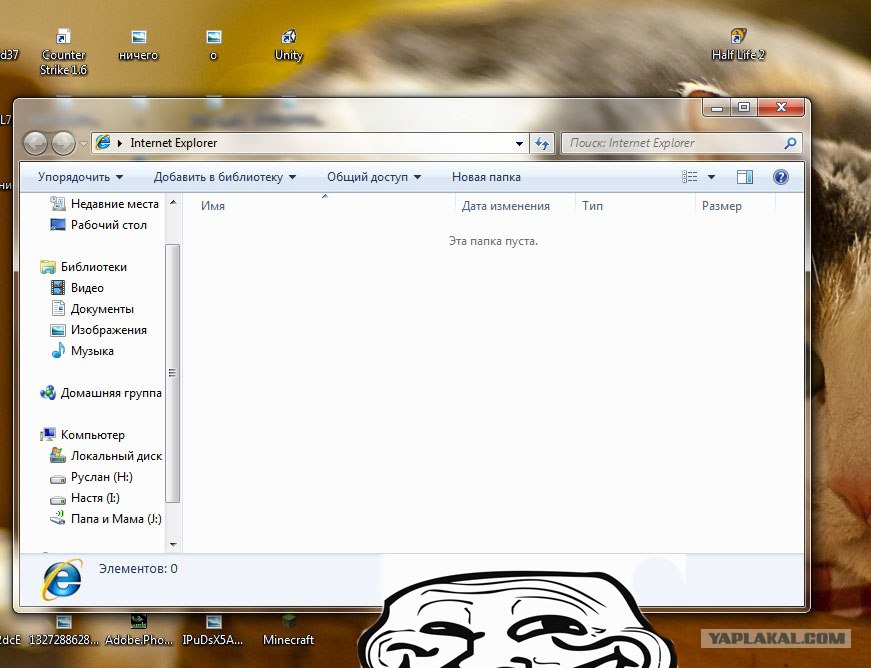
Task: Click the Forward navigation arrow button
Action: point(63,143)
